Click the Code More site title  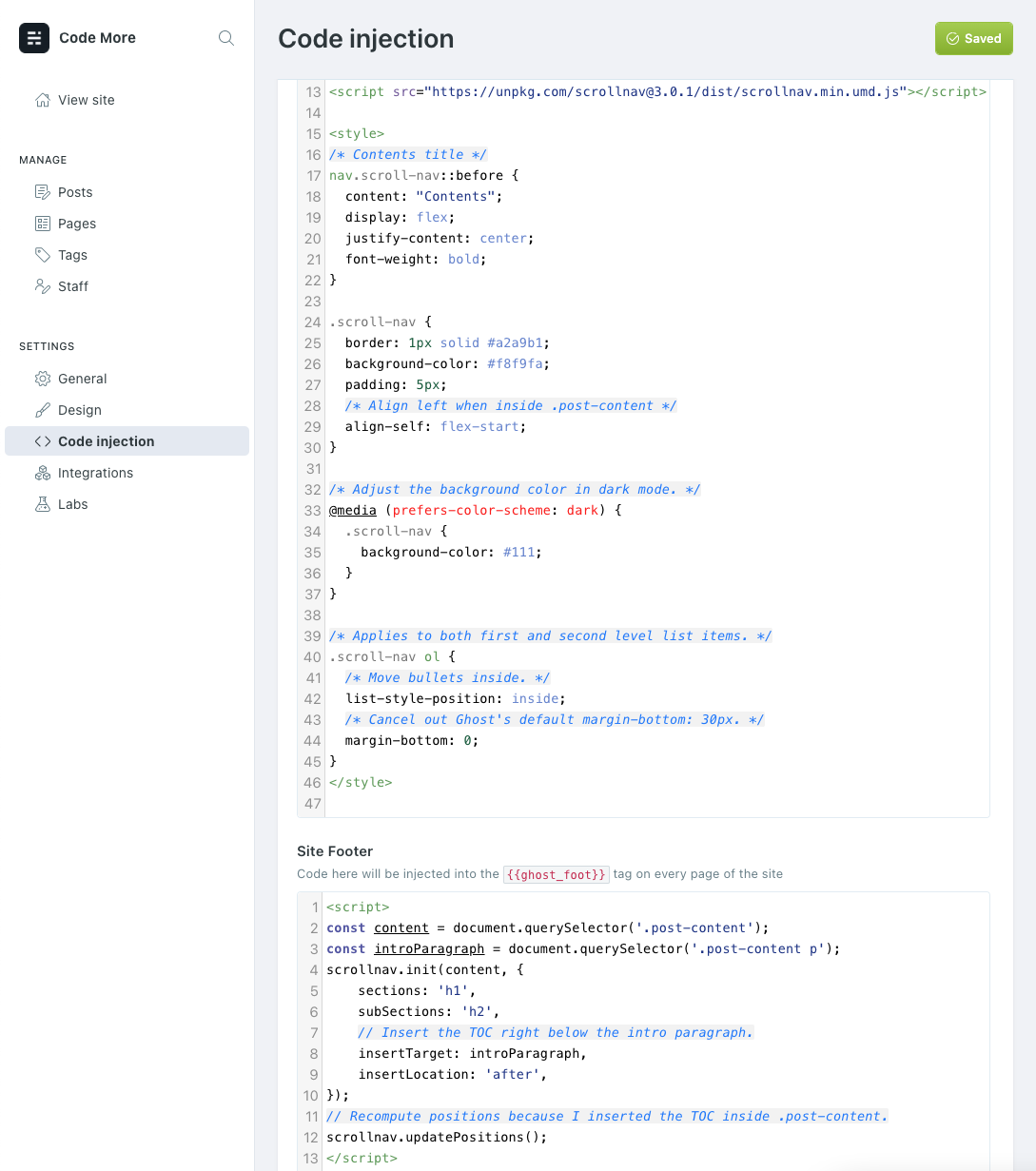point(97,38)
